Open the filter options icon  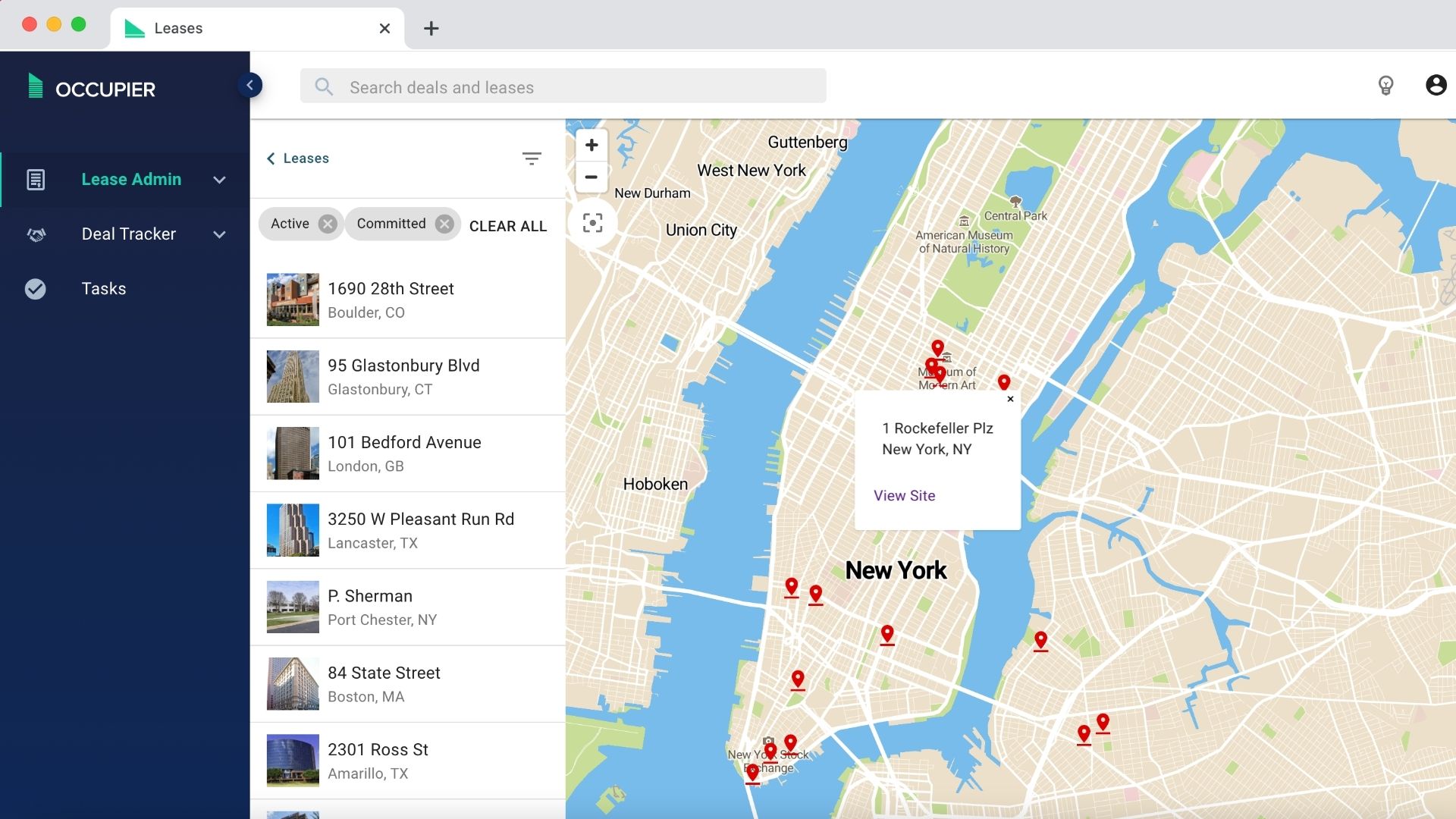click(x=532, y=158)
